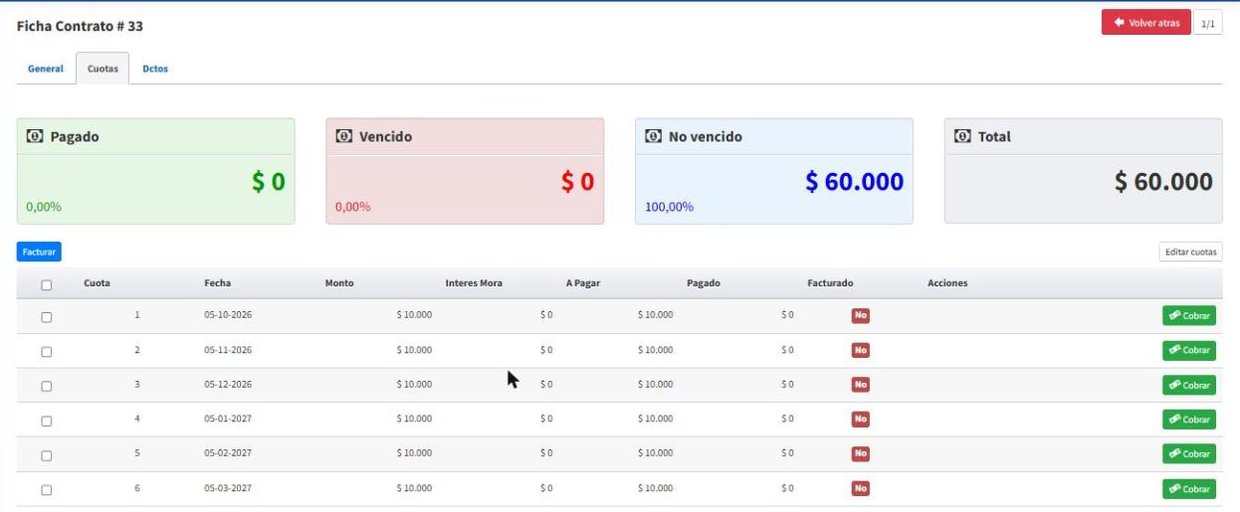Click the date 05-02-2027
1240x512 pixels.
point(228,453)
